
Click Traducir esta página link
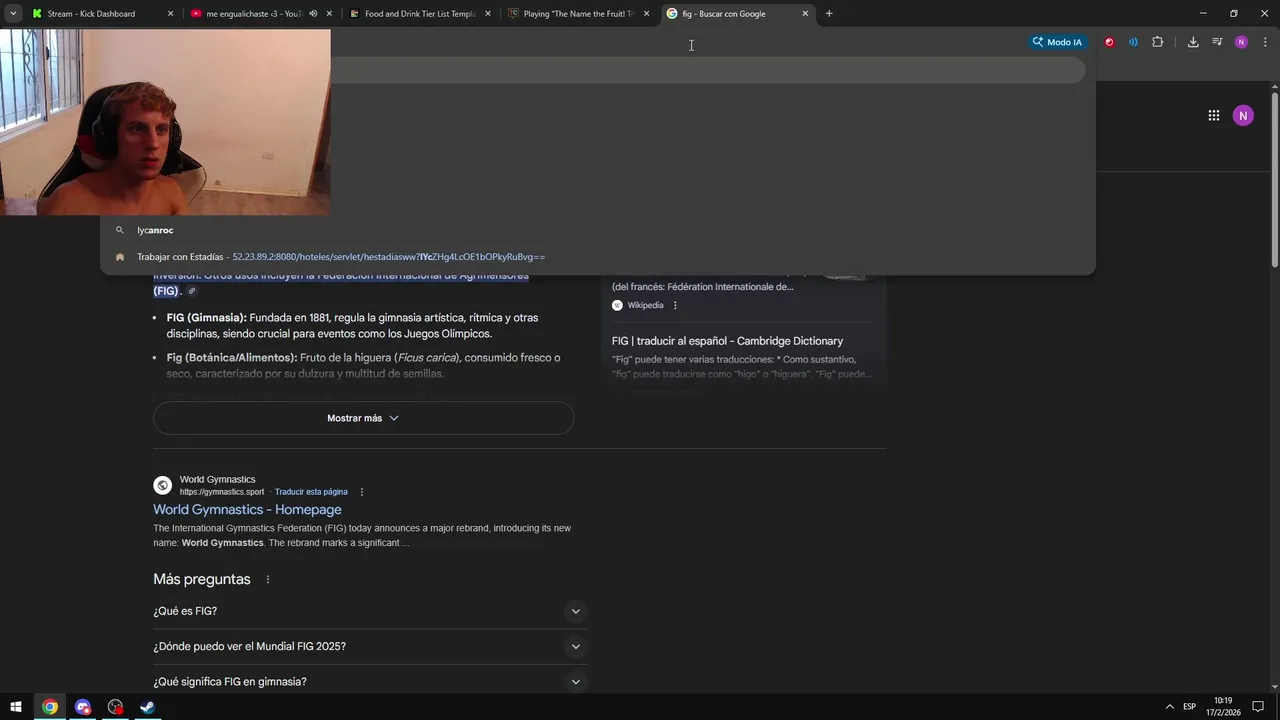(311, 492)
